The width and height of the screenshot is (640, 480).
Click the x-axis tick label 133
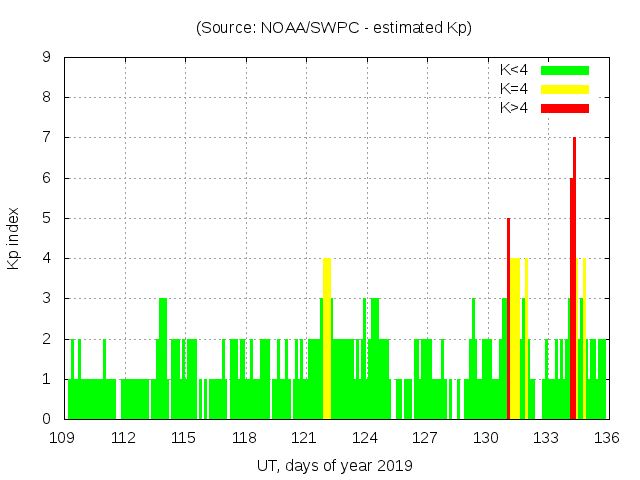coord(546,438)
